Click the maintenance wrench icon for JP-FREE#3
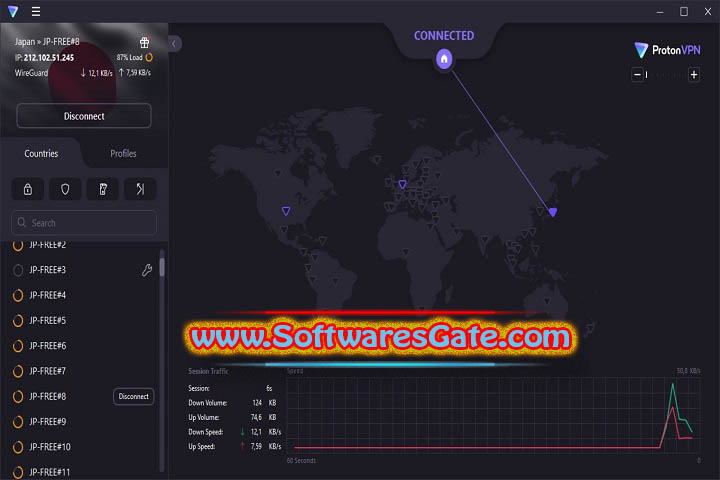Screen dimensions: 720x480 147,270
